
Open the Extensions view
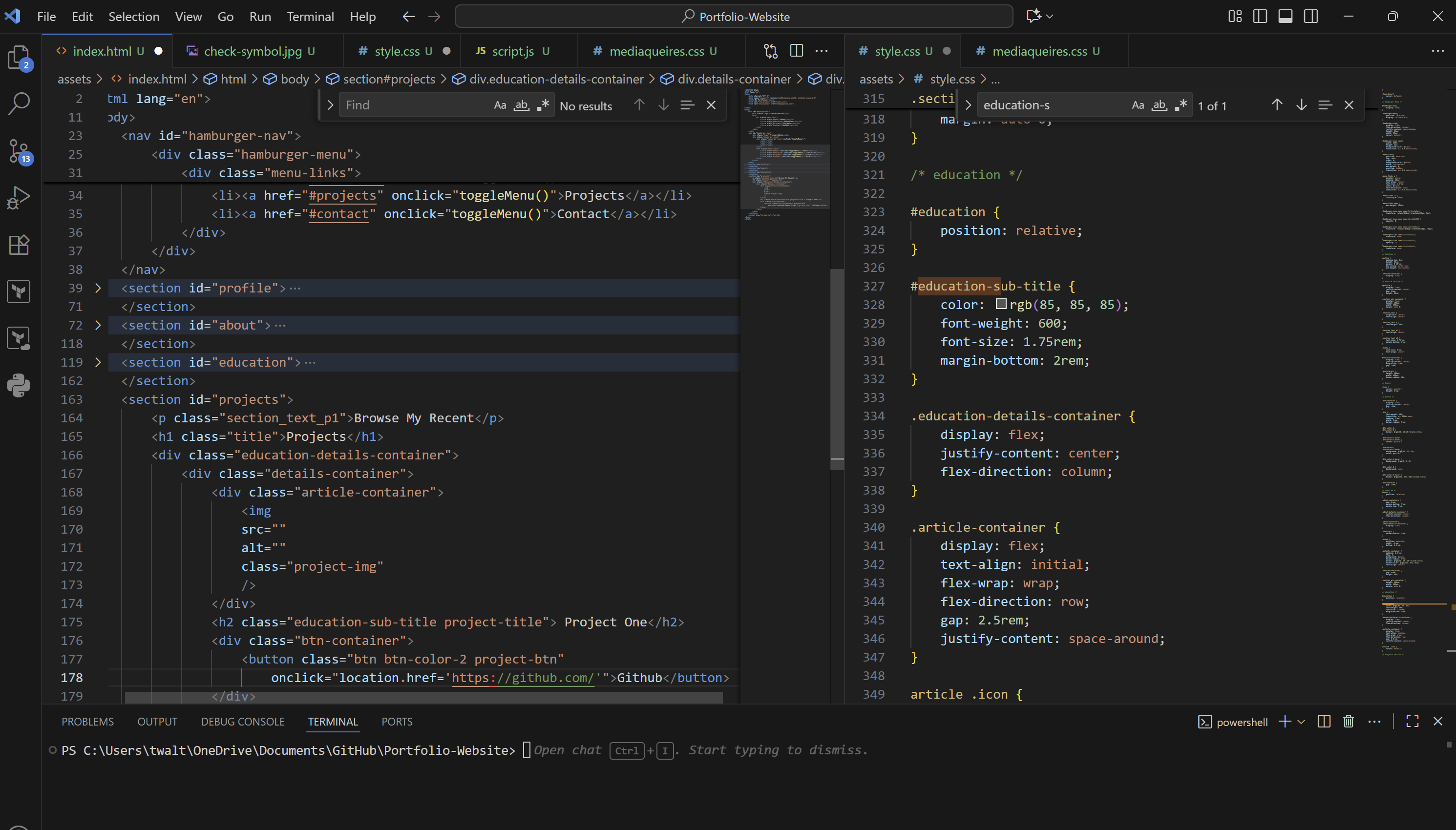(19, 245)
